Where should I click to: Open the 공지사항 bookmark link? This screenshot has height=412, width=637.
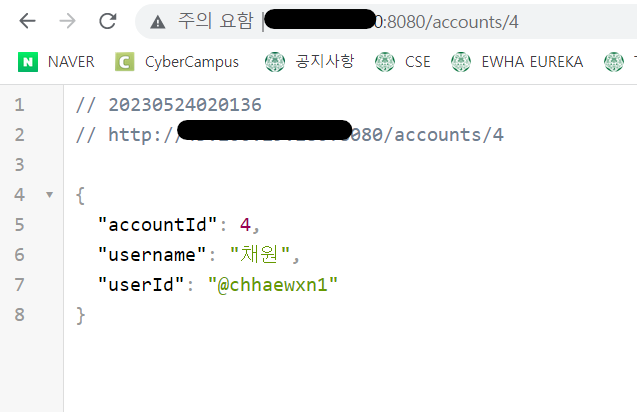click(x=325, y=62)
